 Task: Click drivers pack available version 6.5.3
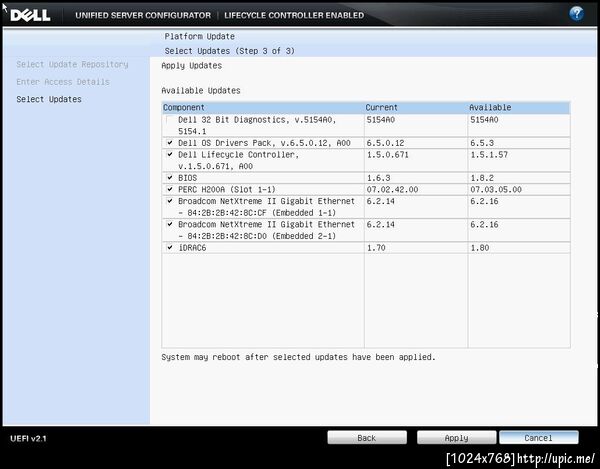point(482,143)
